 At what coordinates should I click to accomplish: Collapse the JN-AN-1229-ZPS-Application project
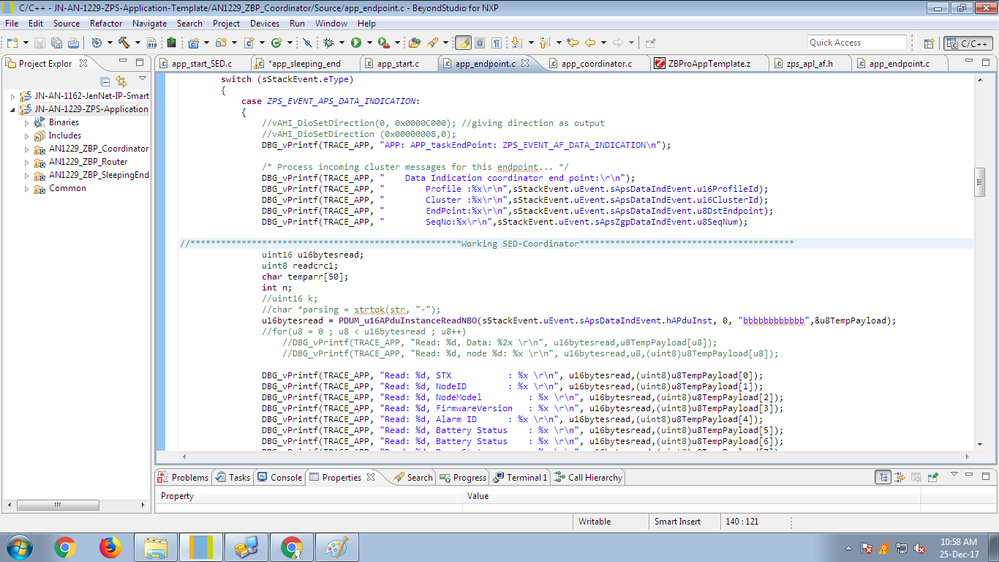pos(13,110)
